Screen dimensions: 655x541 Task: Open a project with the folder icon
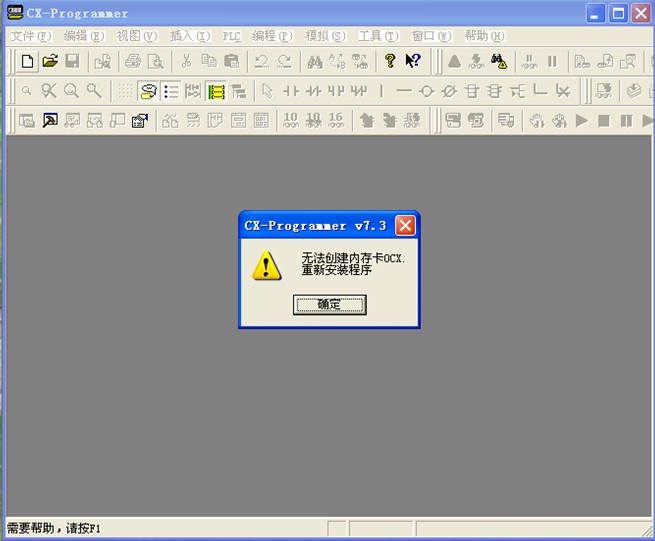pyautogui.click(x=50, y=61)
